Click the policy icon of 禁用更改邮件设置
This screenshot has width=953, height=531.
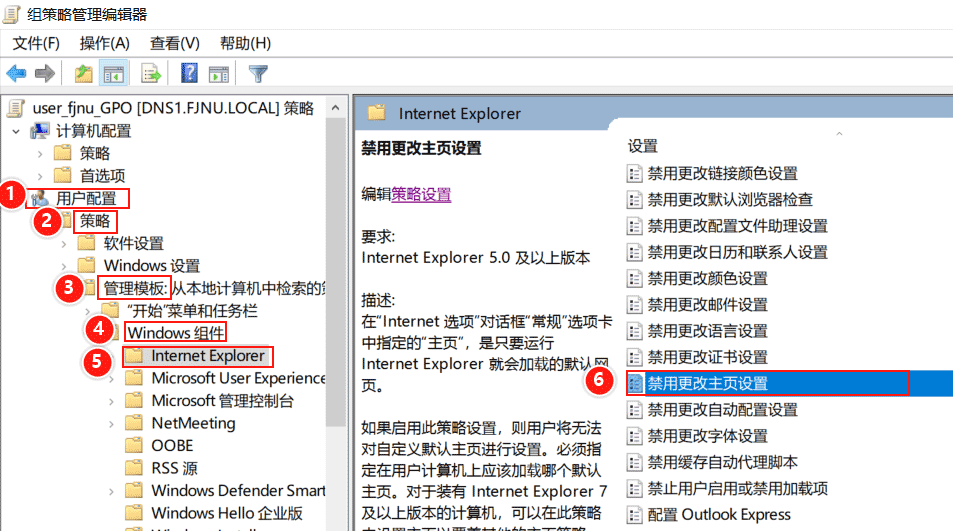point(635,305)
